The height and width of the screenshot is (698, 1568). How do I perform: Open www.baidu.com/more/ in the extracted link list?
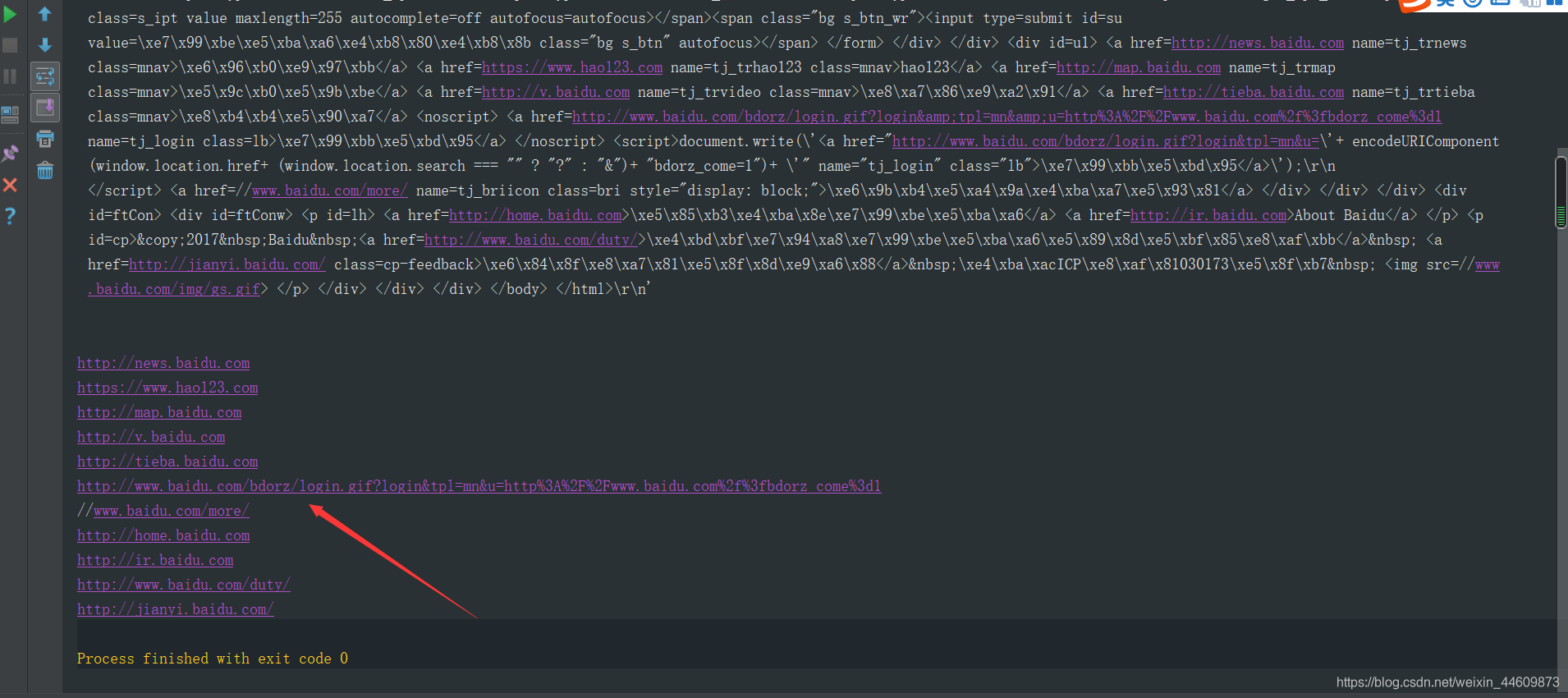click(x=172, y=511)
